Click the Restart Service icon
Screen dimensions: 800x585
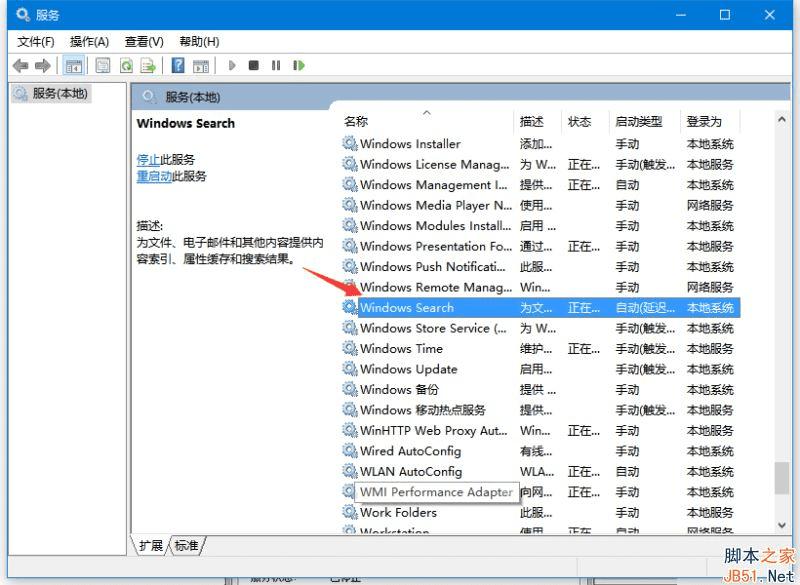coord(299,65)
